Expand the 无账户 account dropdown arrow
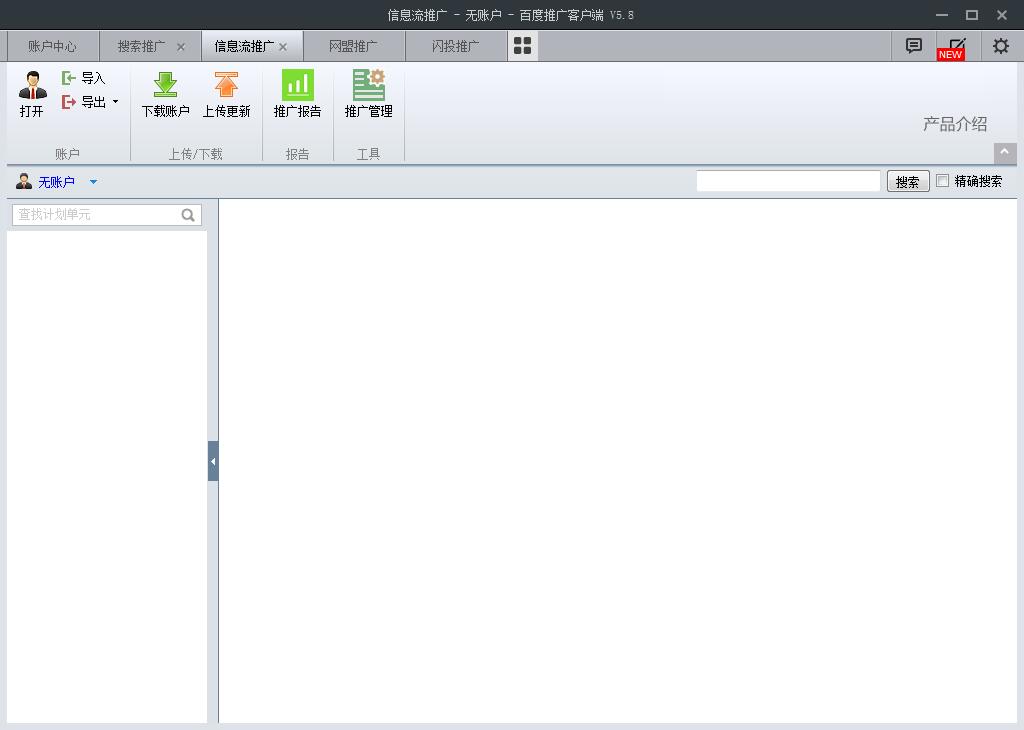Viewport: 1024px width, 730px height. coord(93,182)
